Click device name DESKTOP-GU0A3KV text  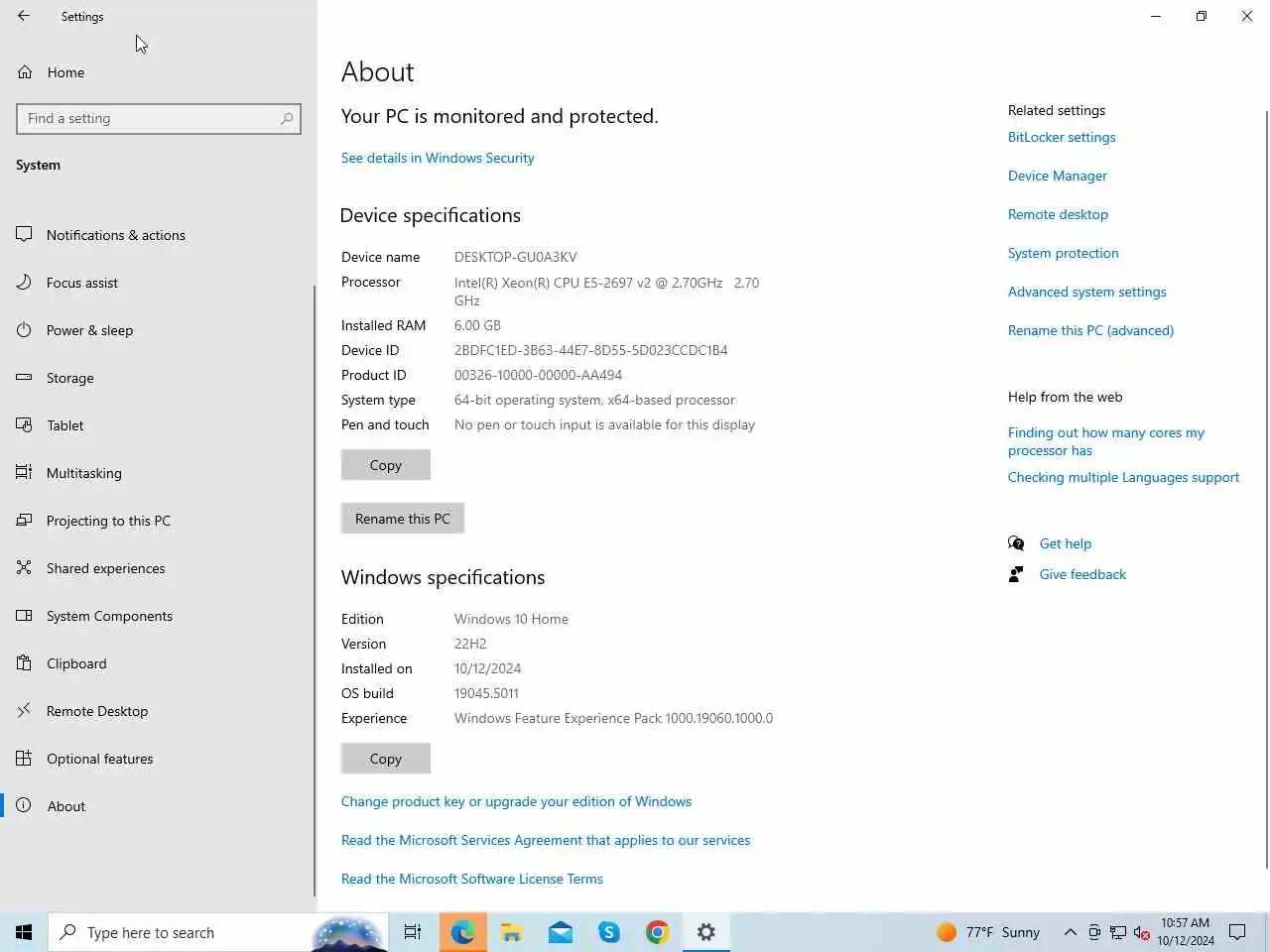tap(515, 257)
